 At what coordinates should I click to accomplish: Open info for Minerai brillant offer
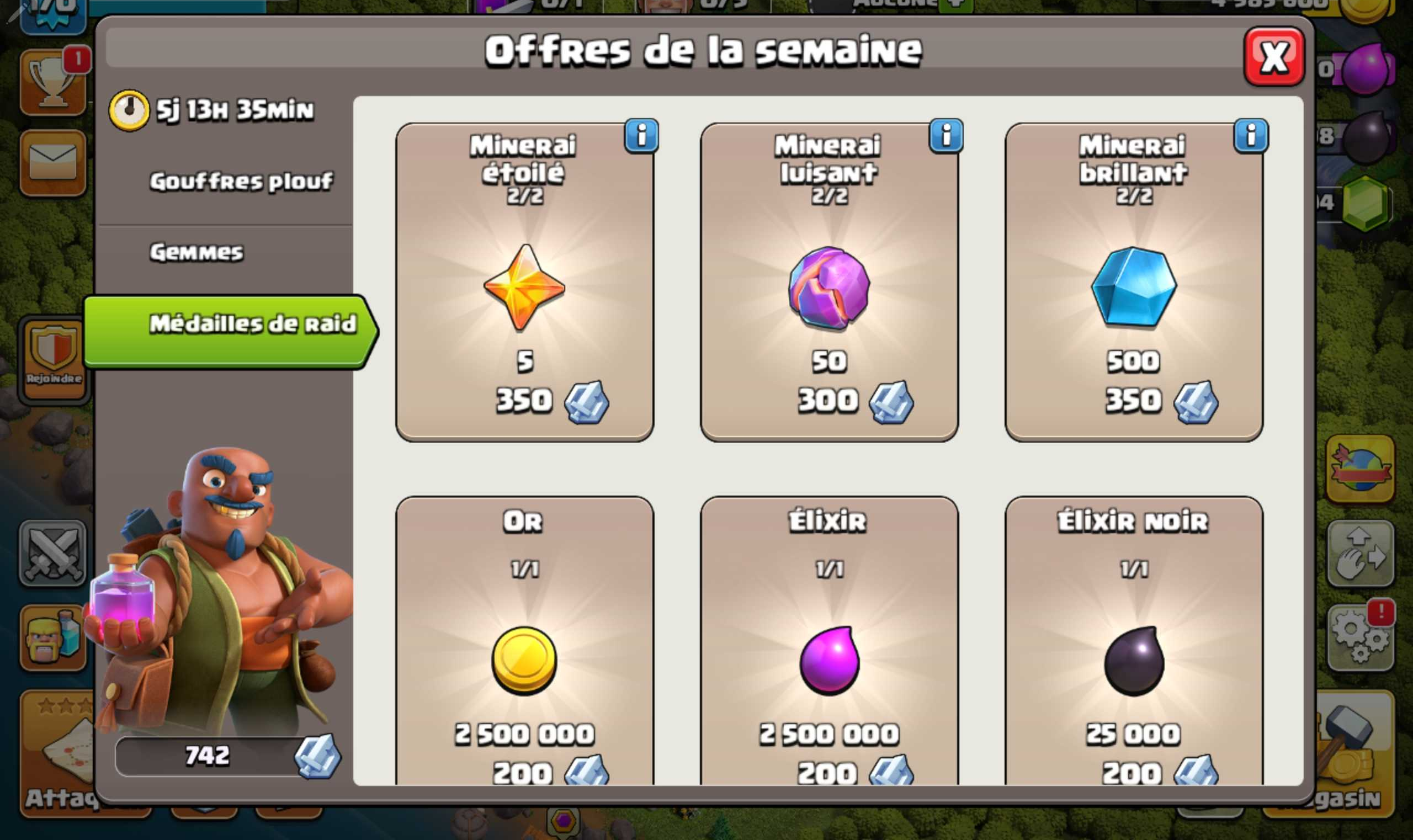[1251, 136]
